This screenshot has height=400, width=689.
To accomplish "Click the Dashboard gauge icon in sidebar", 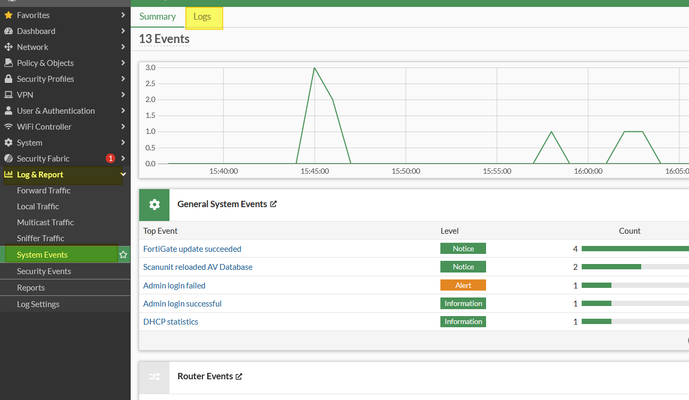I will 9,31.
